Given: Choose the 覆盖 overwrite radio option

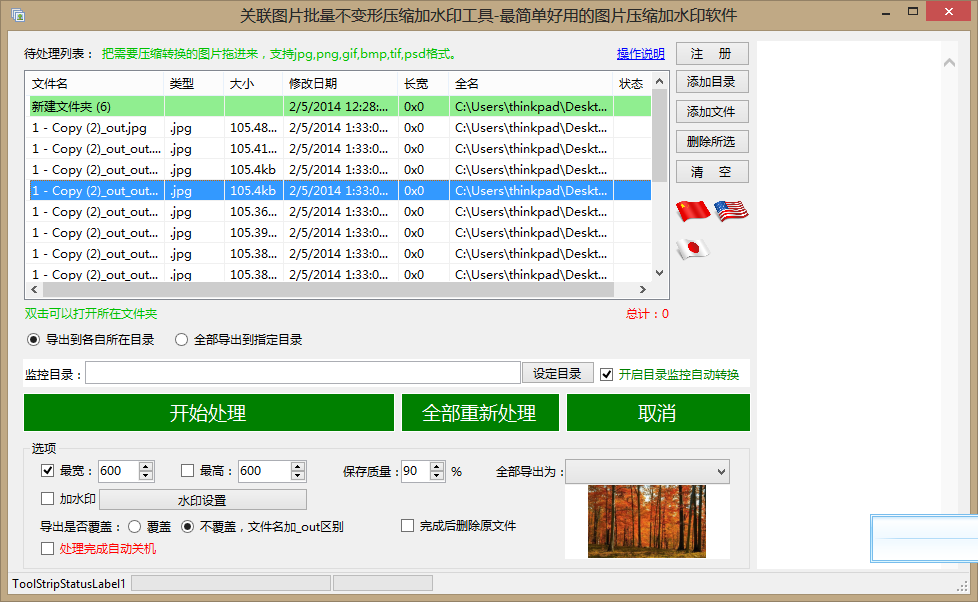Looking at the screenshot, I should [134, 527].
